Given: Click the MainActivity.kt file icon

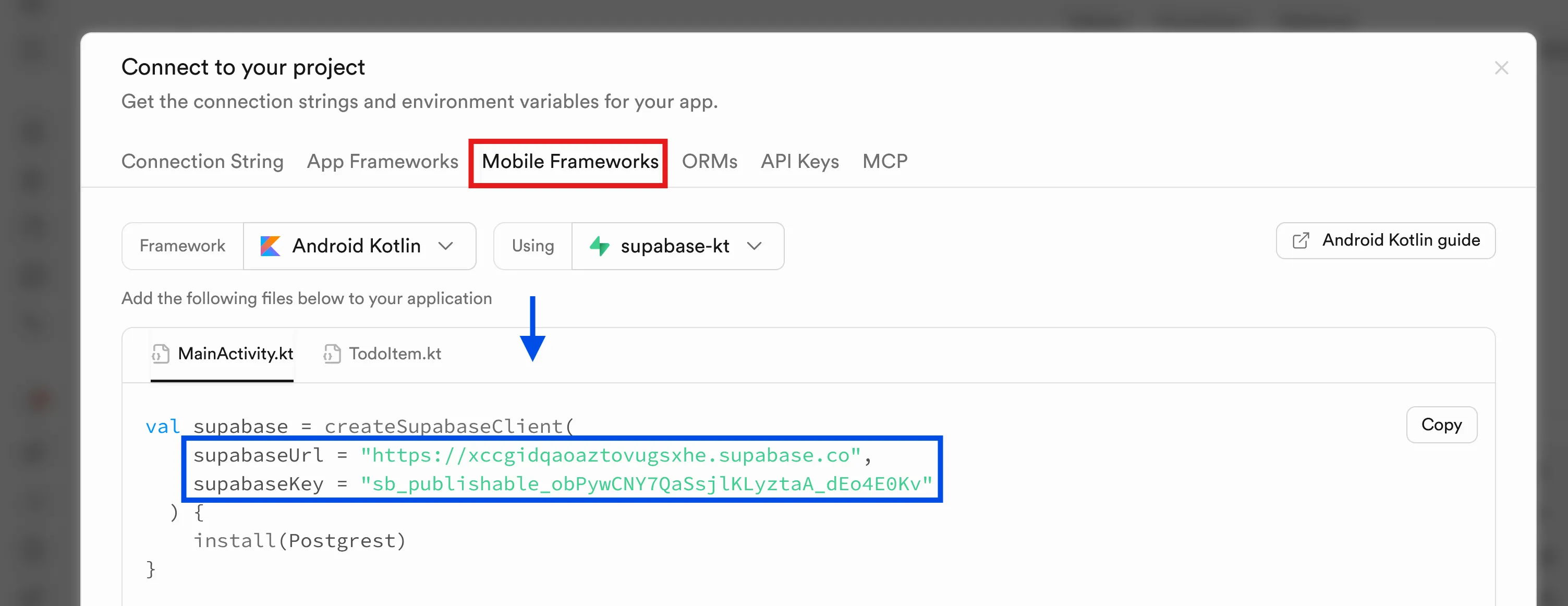Looking at the screenshot, I should 161,354.
